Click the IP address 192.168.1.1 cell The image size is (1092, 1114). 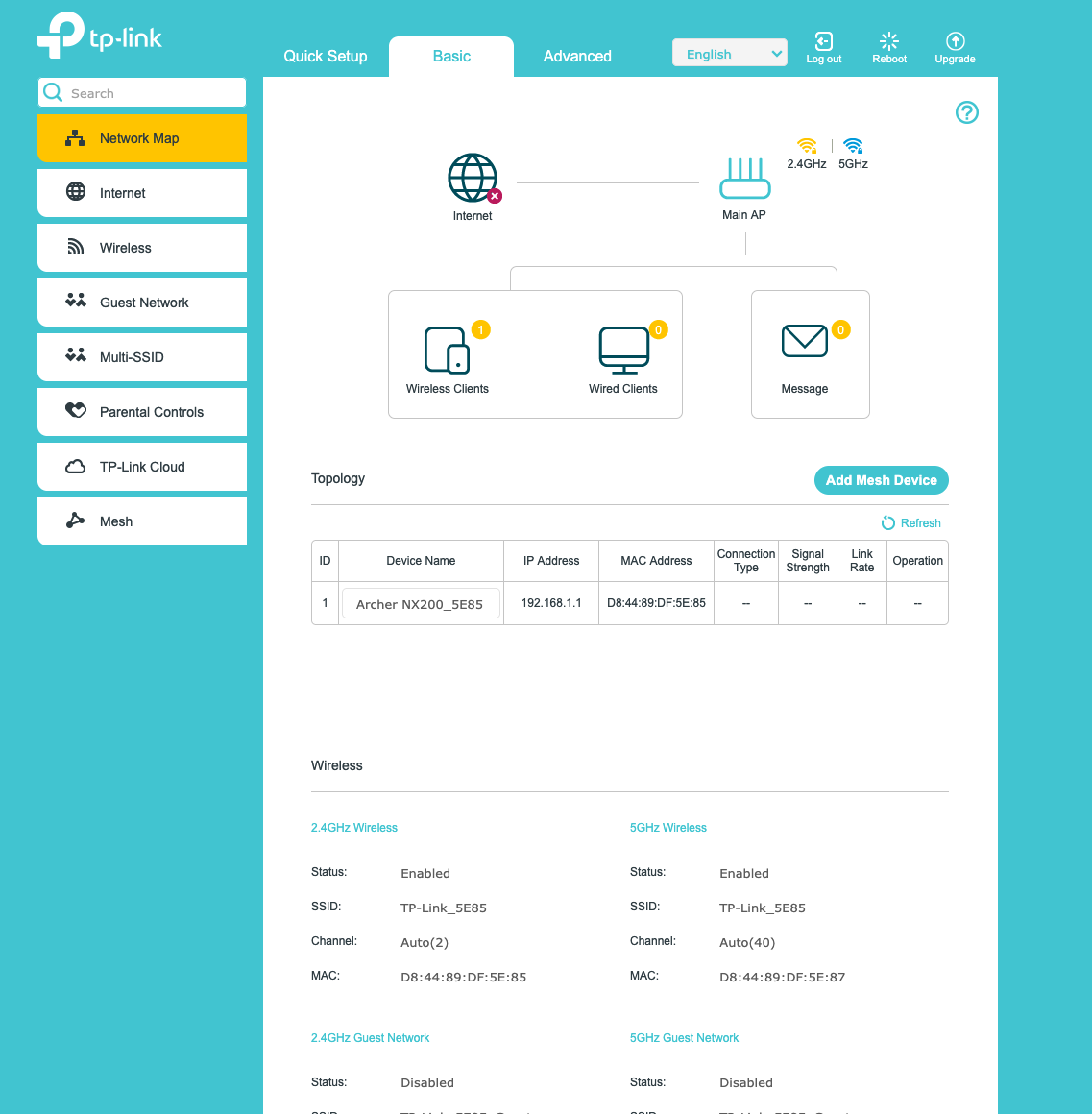[x=551, y=603]
